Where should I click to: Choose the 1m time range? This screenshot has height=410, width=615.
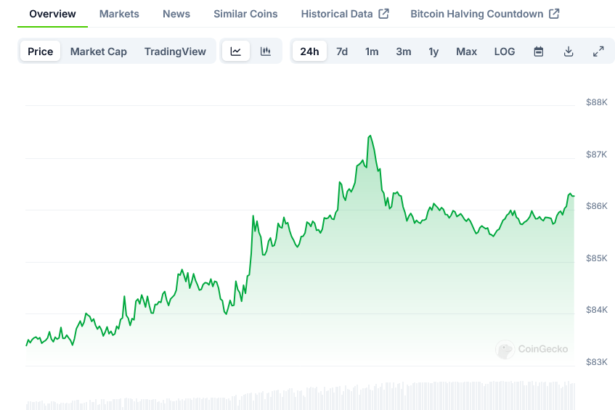372,51
